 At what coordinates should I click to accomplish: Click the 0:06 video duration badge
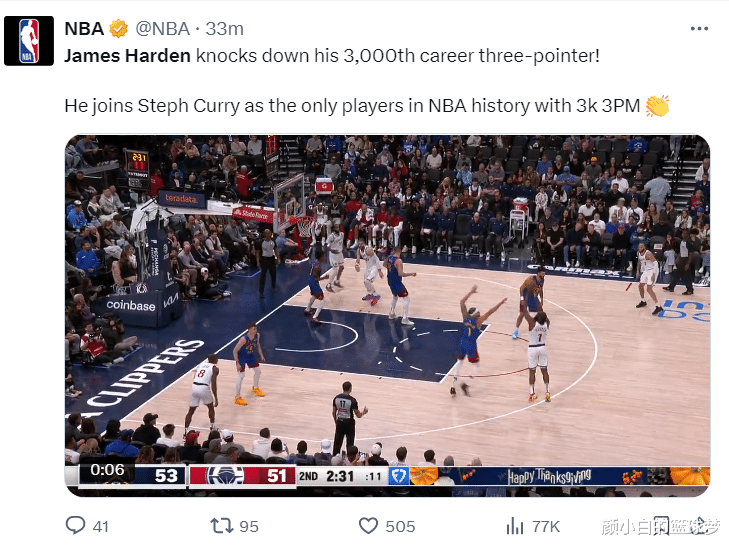(107, 470)
